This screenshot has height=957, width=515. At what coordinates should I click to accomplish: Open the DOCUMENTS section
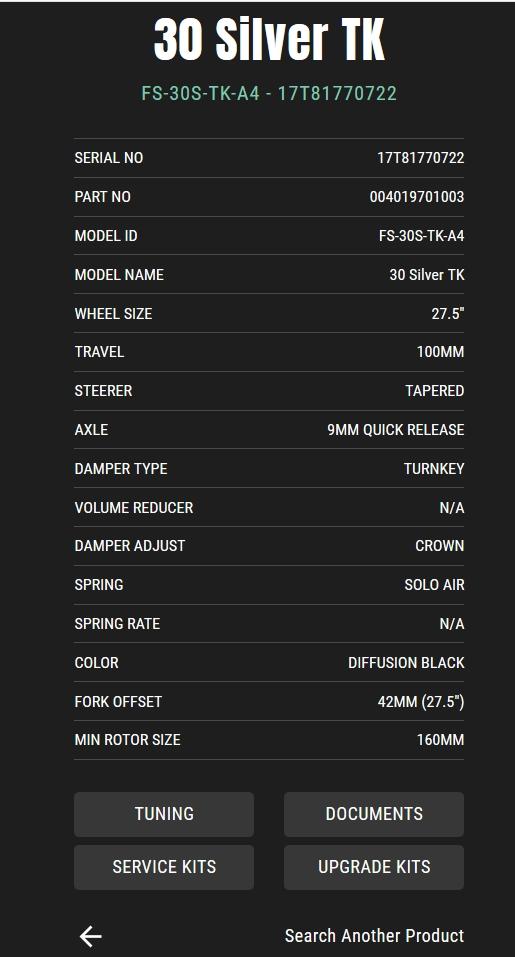pyautogui.click(x=373, y=814)
